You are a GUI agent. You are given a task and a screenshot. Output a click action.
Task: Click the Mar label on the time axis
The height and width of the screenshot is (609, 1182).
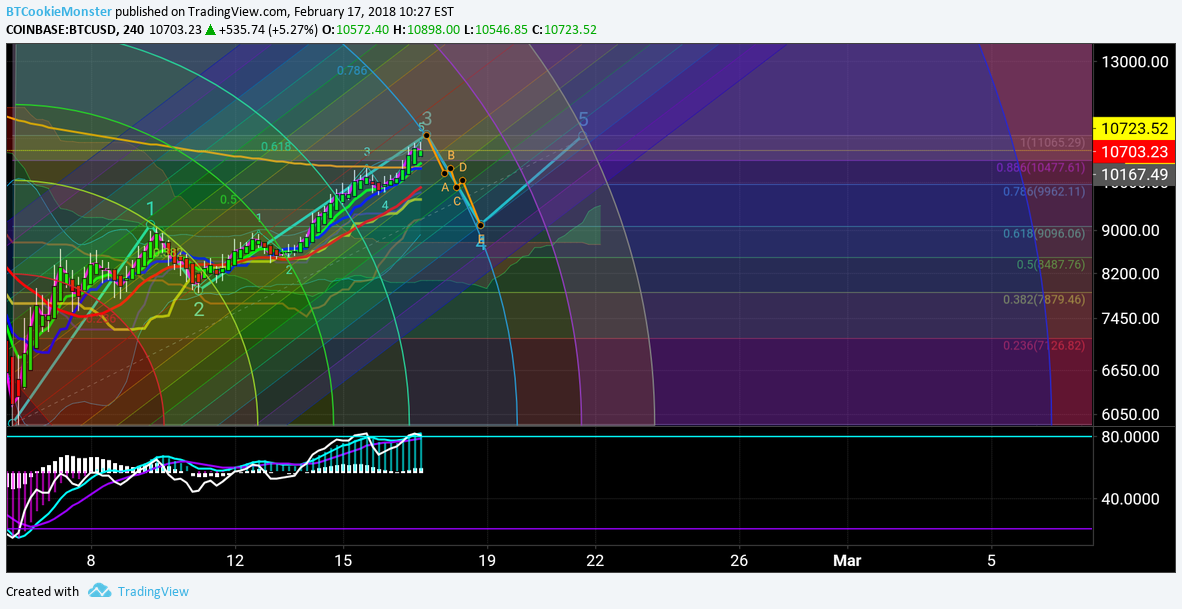tap(847, 560)
